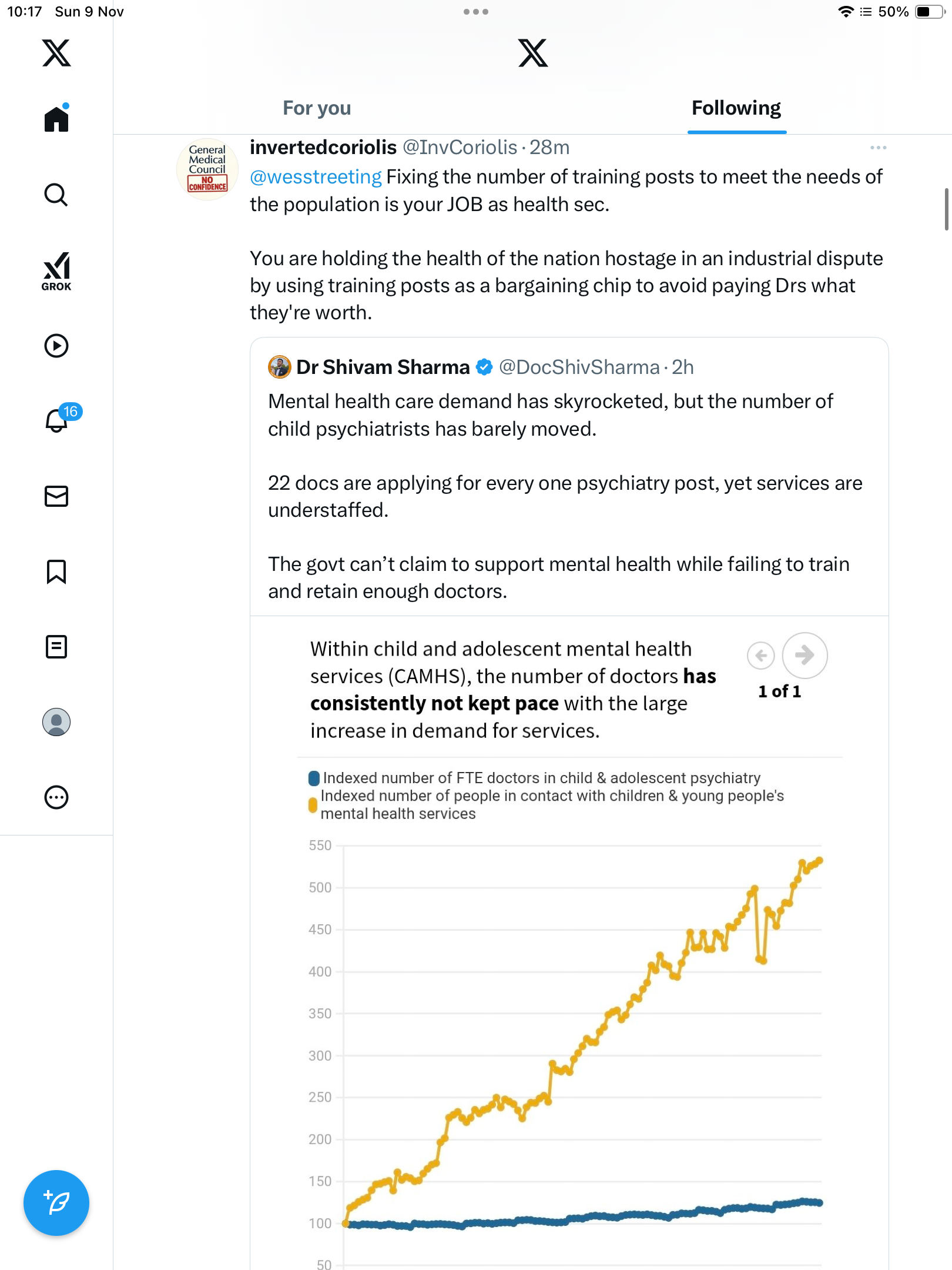The height and width of the screenshot is (1270, 952).
Task: Tap the compose post button
Action: [x=56, y=1203]
